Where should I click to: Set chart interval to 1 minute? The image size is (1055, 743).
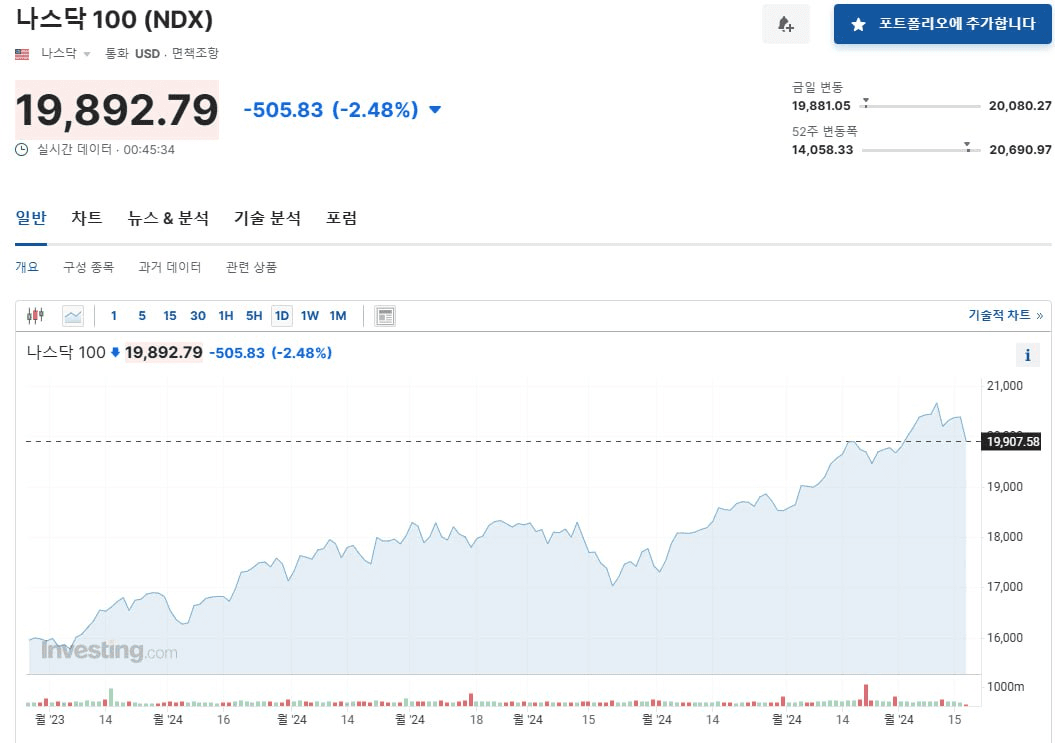coord(114,316)
